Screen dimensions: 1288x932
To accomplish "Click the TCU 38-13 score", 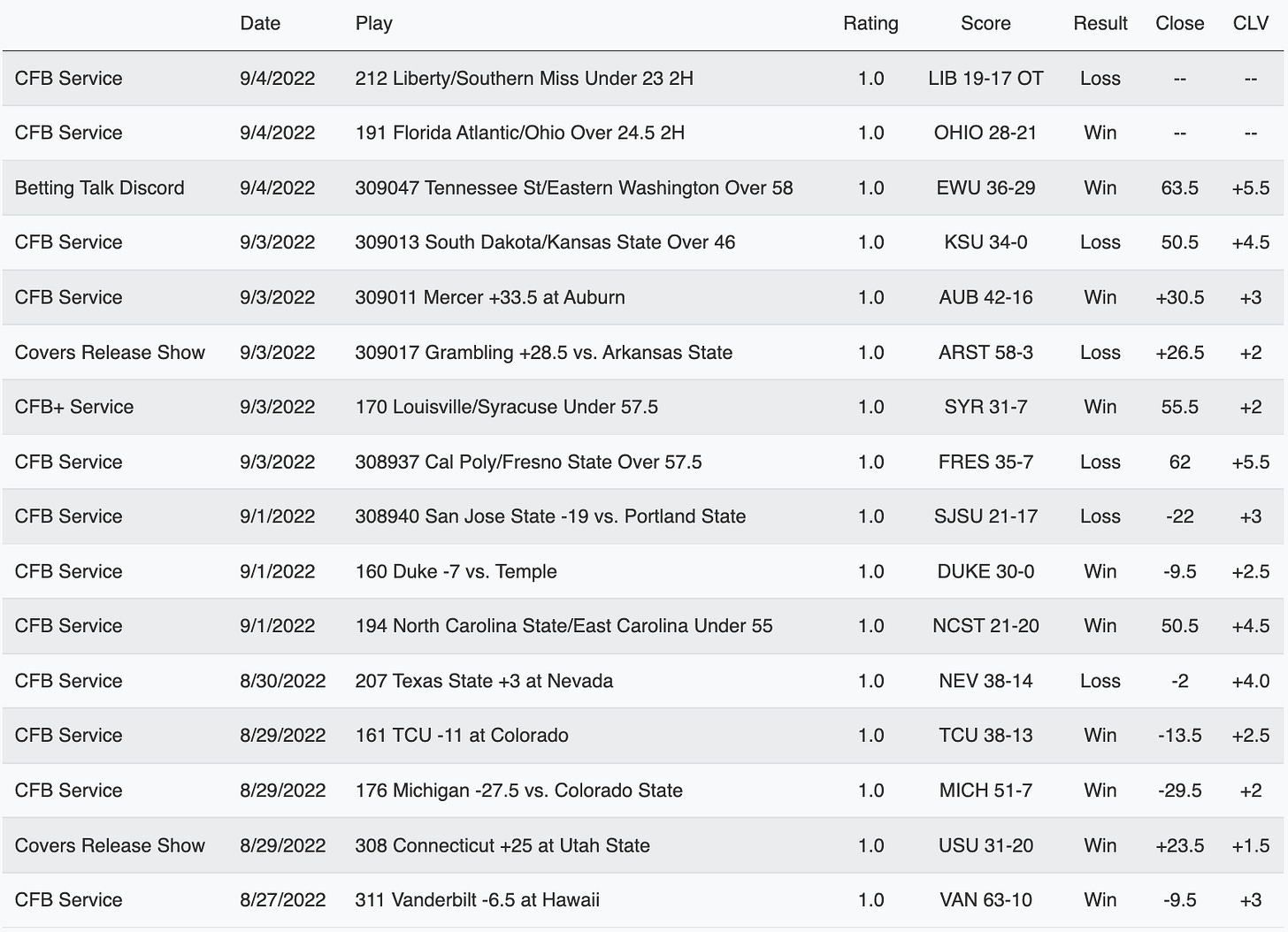I will click(x=985, y=736).
